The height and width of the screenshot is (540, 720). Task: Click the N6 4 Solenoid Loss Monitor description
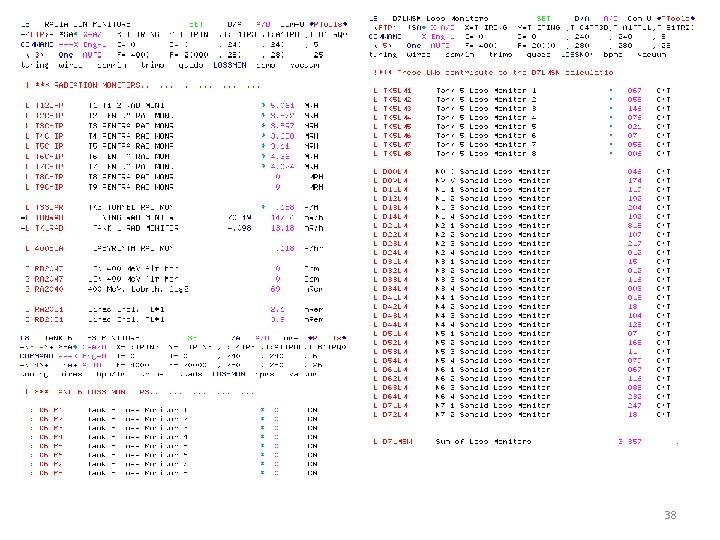click(493, 397)
